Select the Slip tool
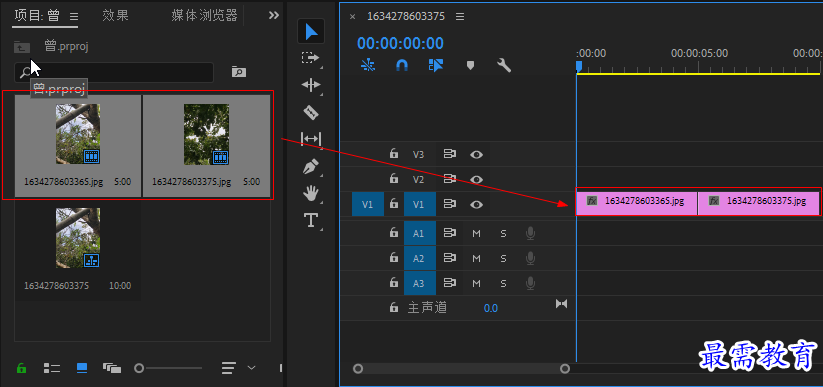Screen dimensions: 823x387 point(311,139)
